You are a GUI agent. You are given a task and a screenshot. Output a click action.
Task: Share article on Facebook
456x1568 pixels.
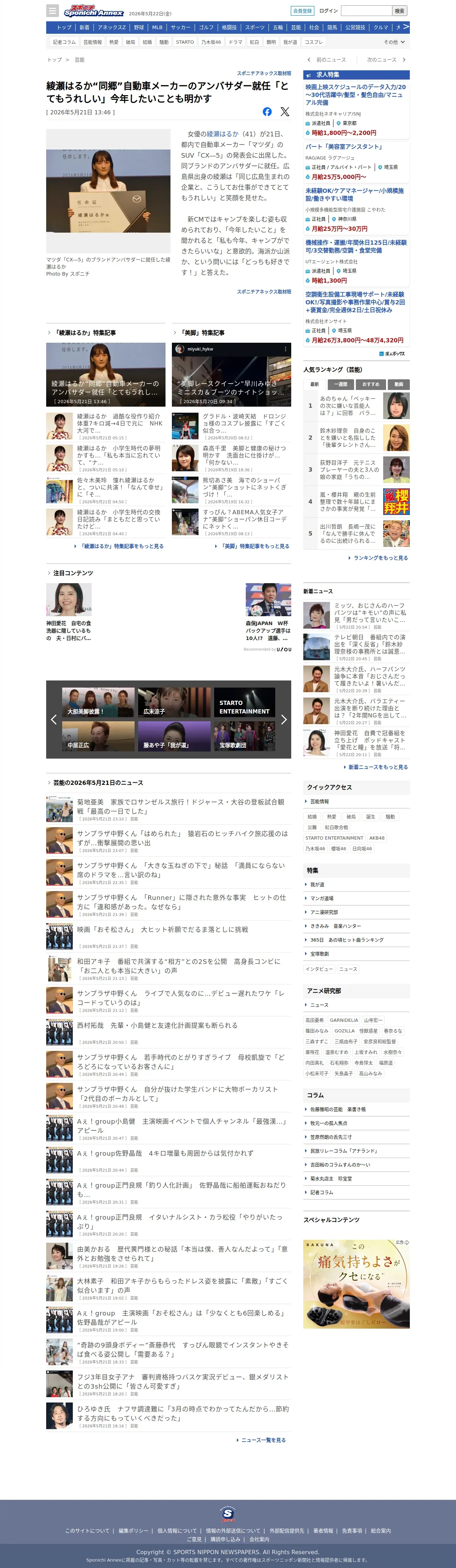tap(267, 112)
